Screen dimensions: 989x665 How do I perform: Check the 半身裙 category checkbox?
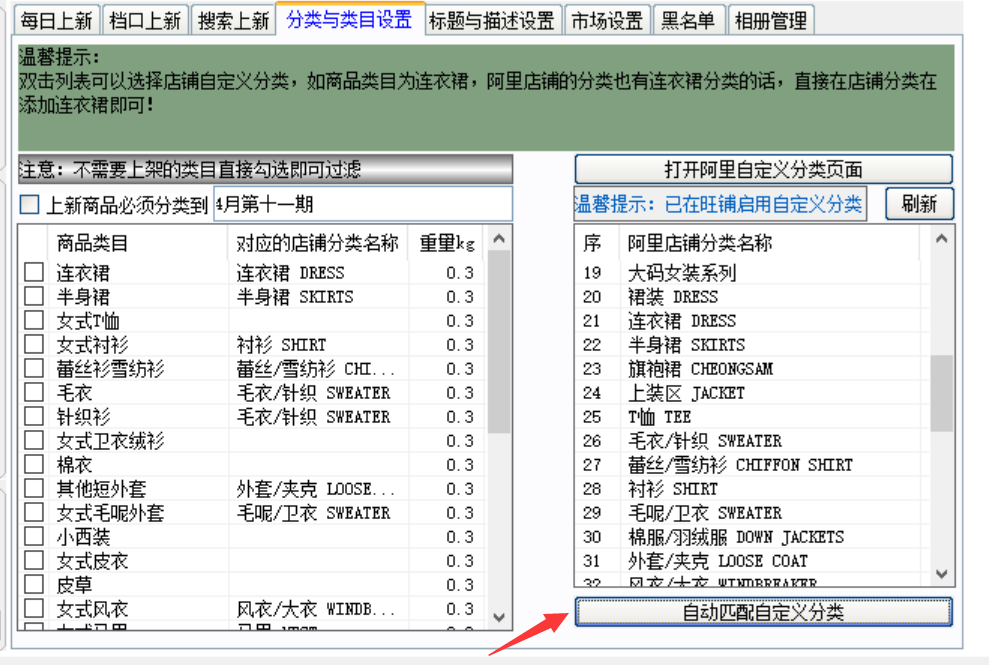point(33,296)
